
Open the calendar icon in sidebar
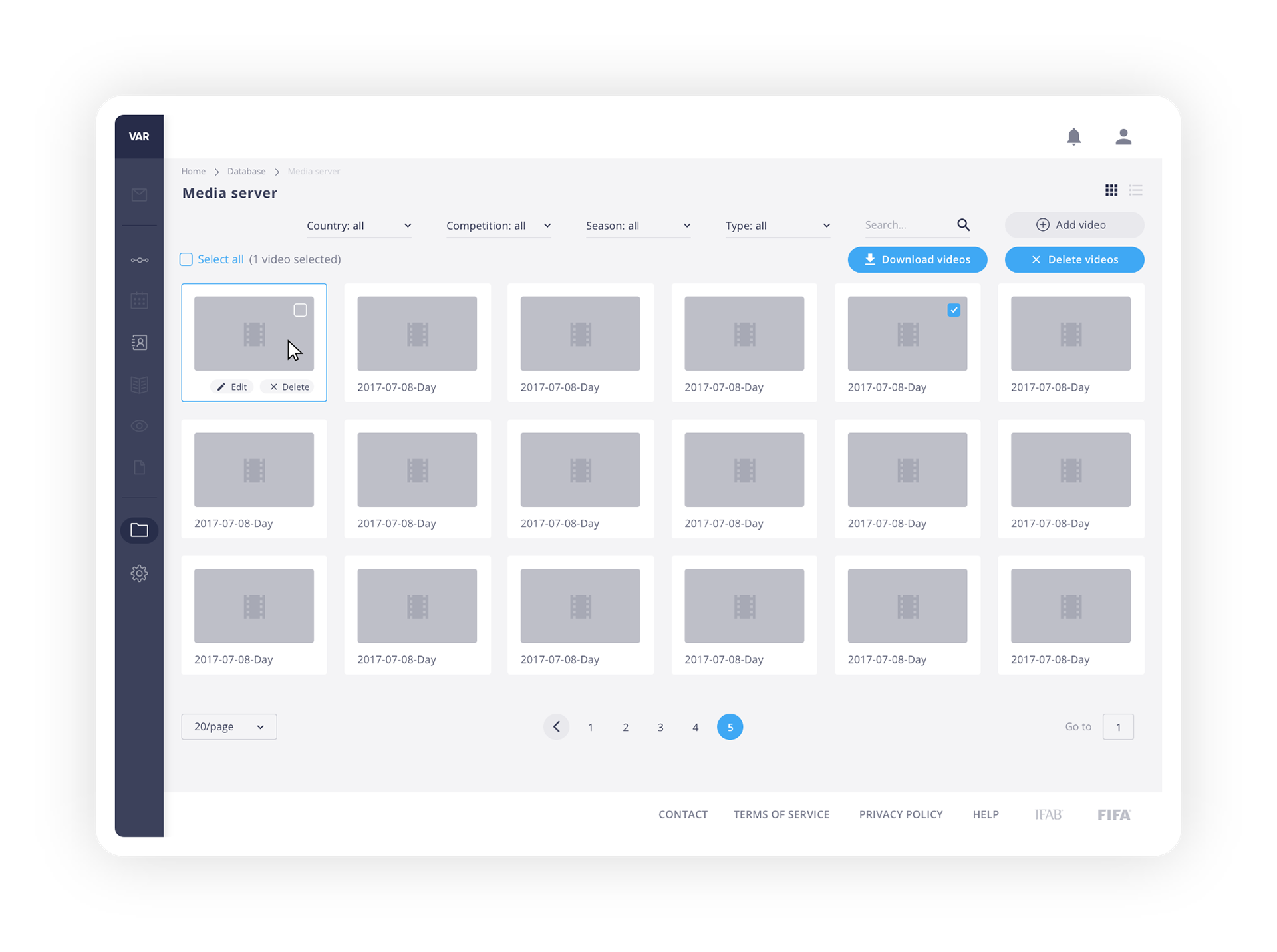click(139, 301)
